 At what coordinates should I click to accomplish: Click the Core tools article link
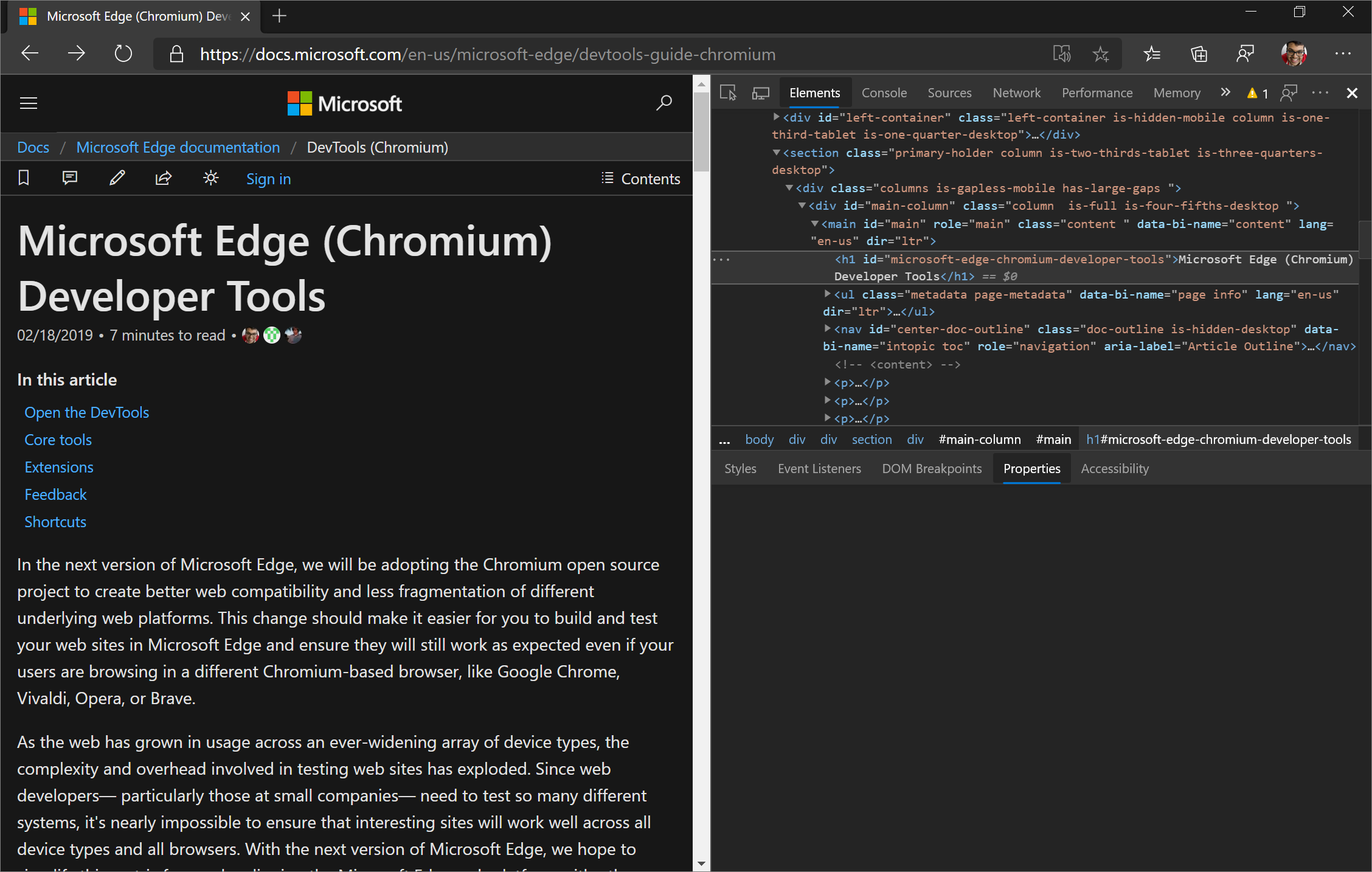click(57, 439)
